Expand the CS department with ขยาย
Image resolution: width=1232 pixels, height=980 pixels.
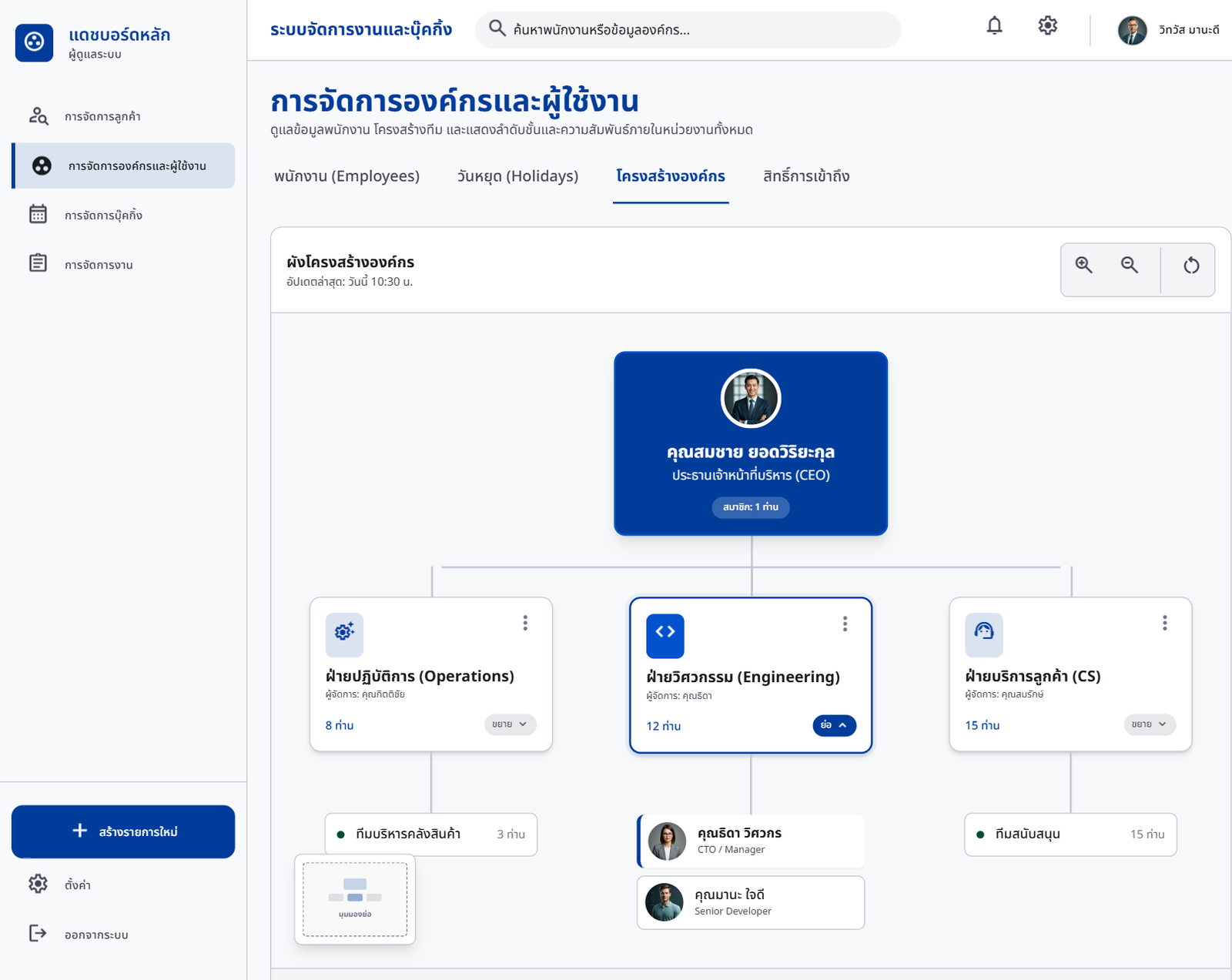tap(1150, 724)
